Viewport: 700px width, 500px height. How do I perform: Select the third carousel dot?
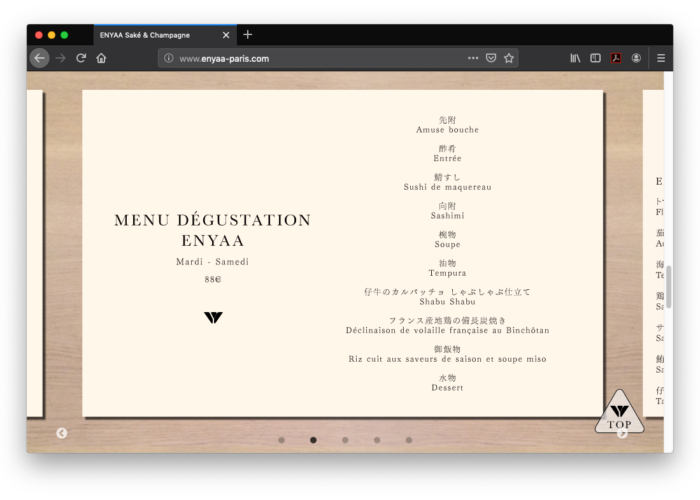(345, 440)
